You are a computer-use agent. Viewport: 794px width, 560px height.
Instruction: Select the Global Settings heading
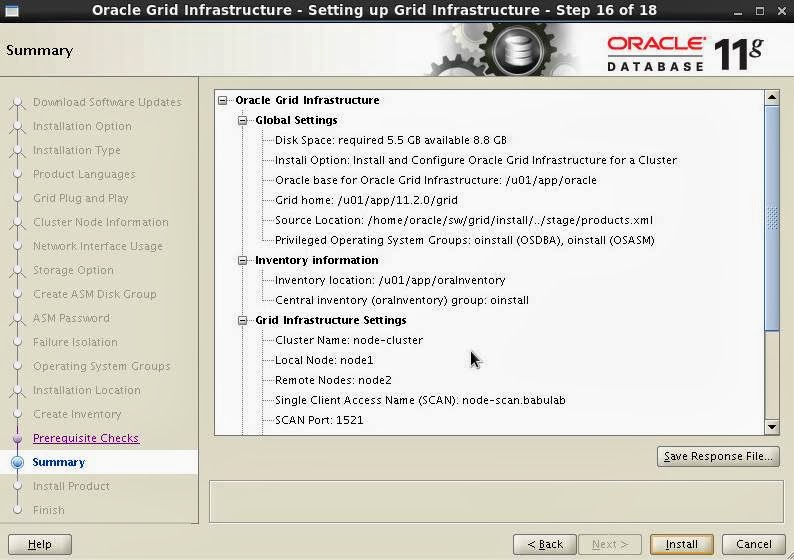[296, 121]
